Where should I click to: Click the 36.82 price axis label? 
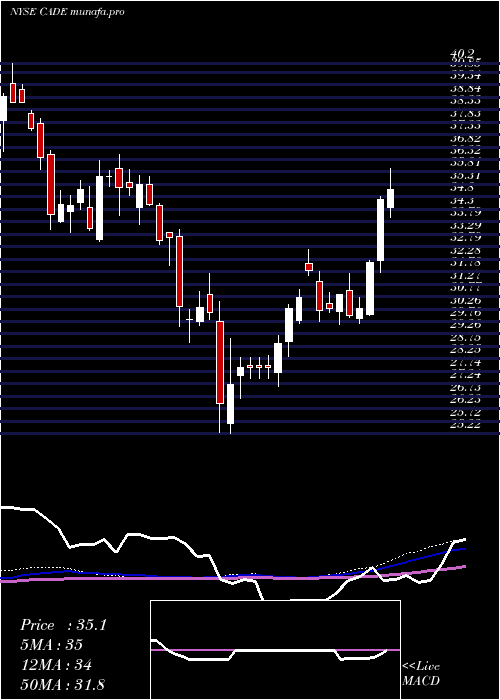(465, 139)
